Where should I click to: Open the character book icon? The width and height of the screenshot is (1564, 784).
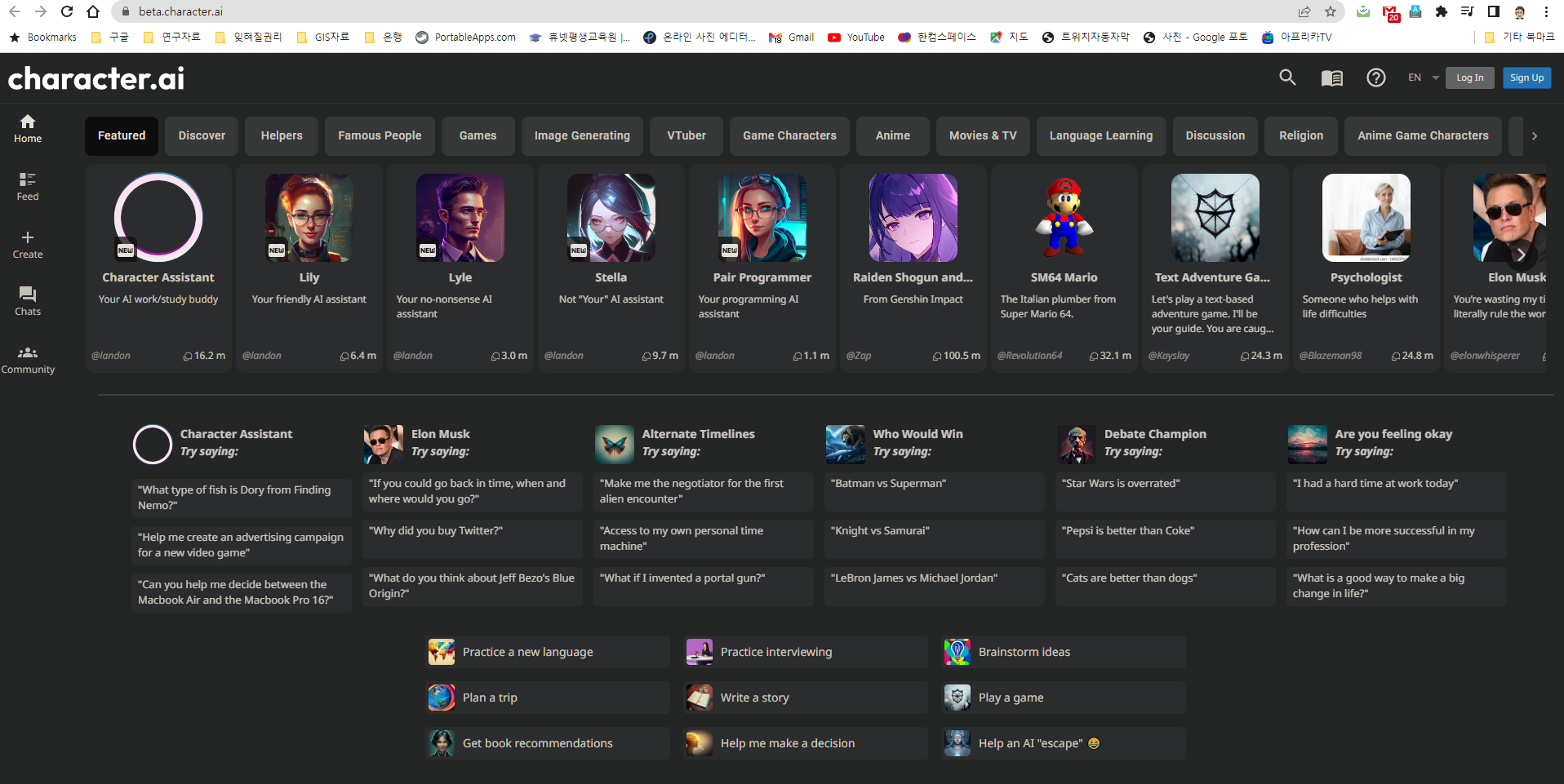pyautogui.click(x=1332, y=78)
